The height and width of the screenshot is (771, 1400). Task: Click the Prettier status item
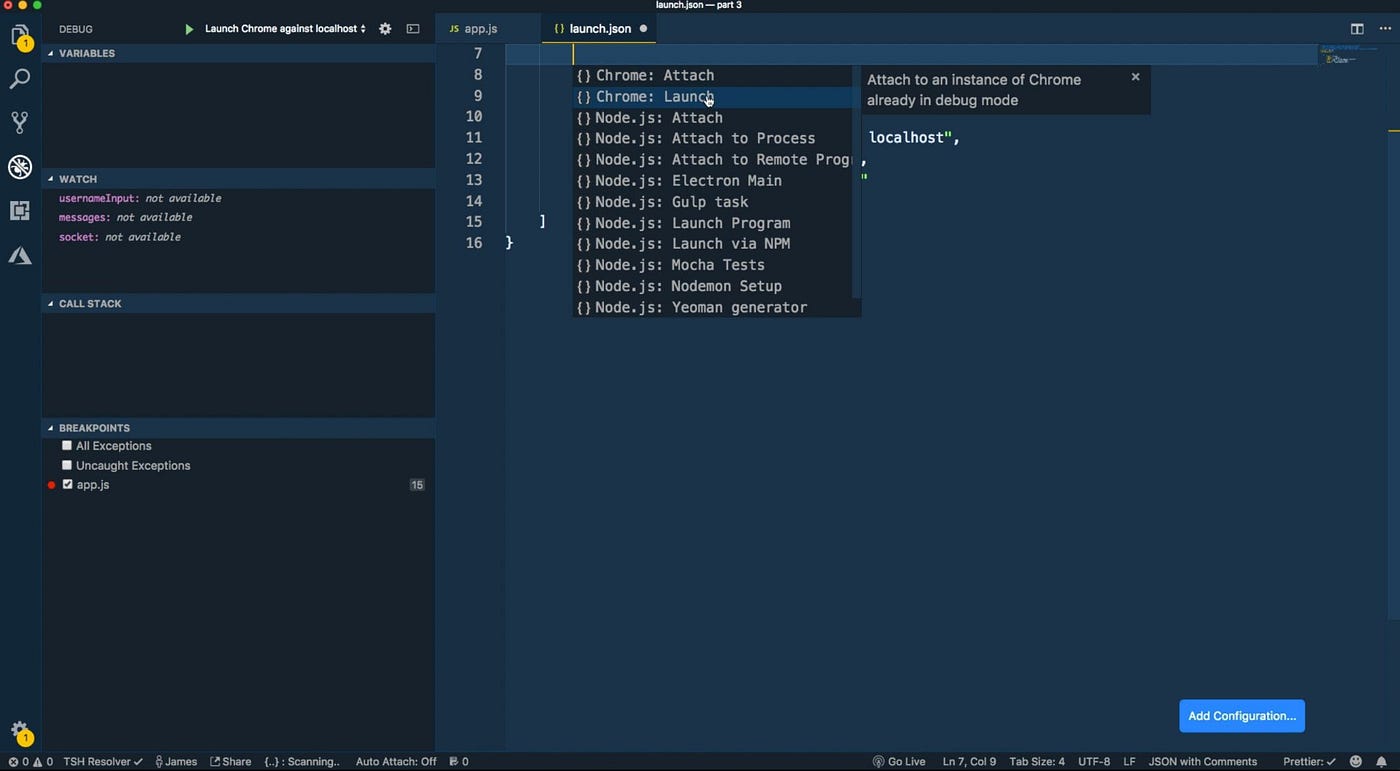point(1310,762)
